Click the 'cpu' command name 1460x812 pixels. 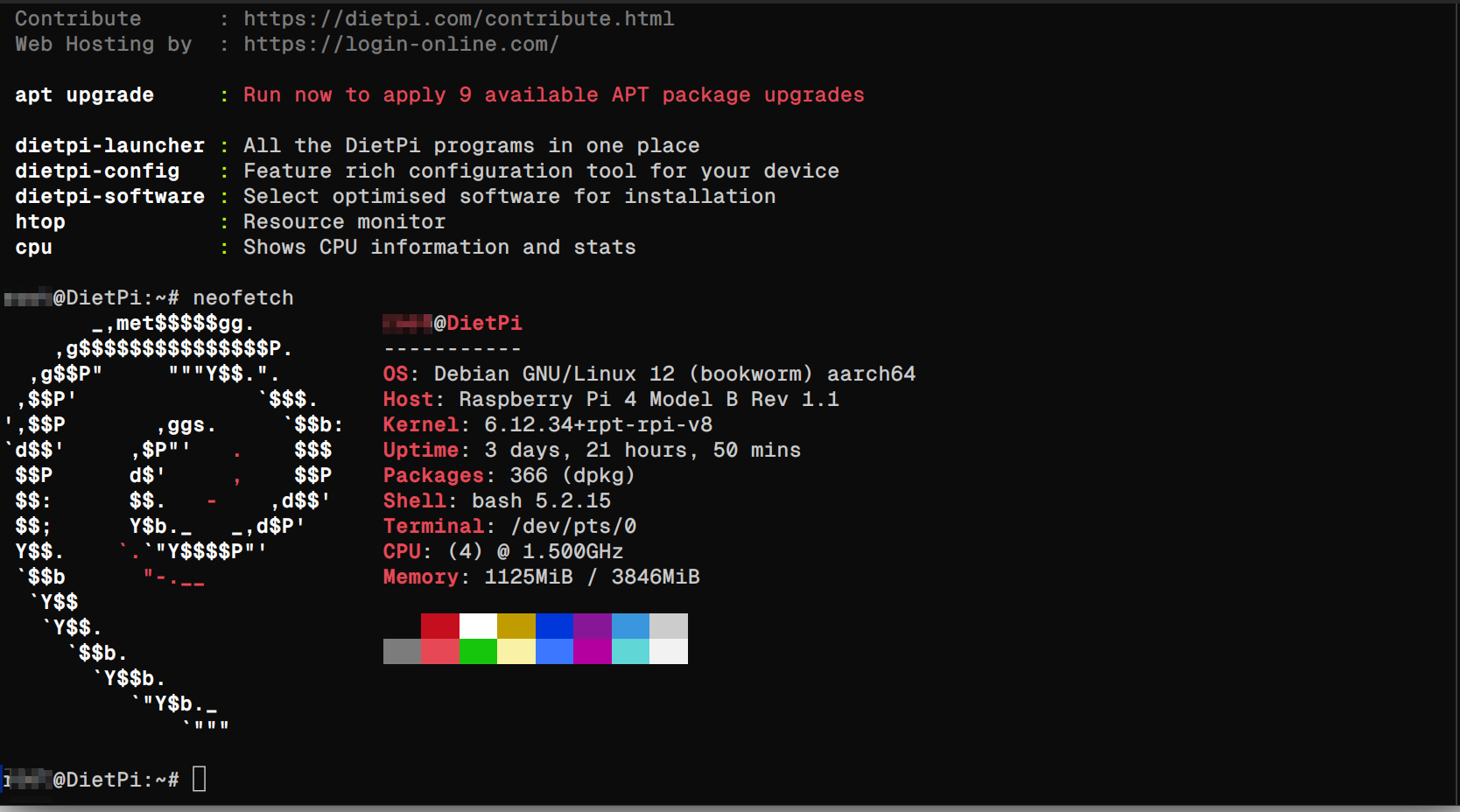(x=33, y=247)
